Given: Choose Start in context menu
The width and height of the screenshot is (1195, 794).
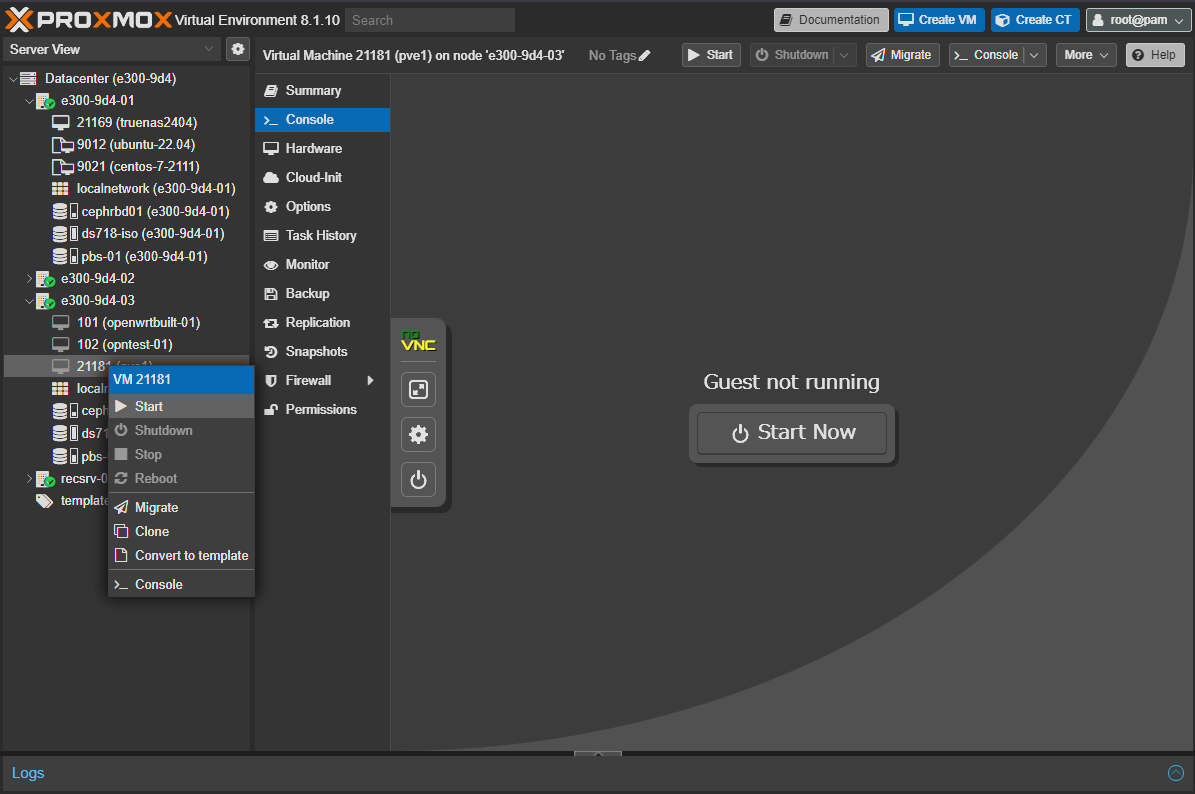Looking at the screenshot, I should tap(181, 407).
